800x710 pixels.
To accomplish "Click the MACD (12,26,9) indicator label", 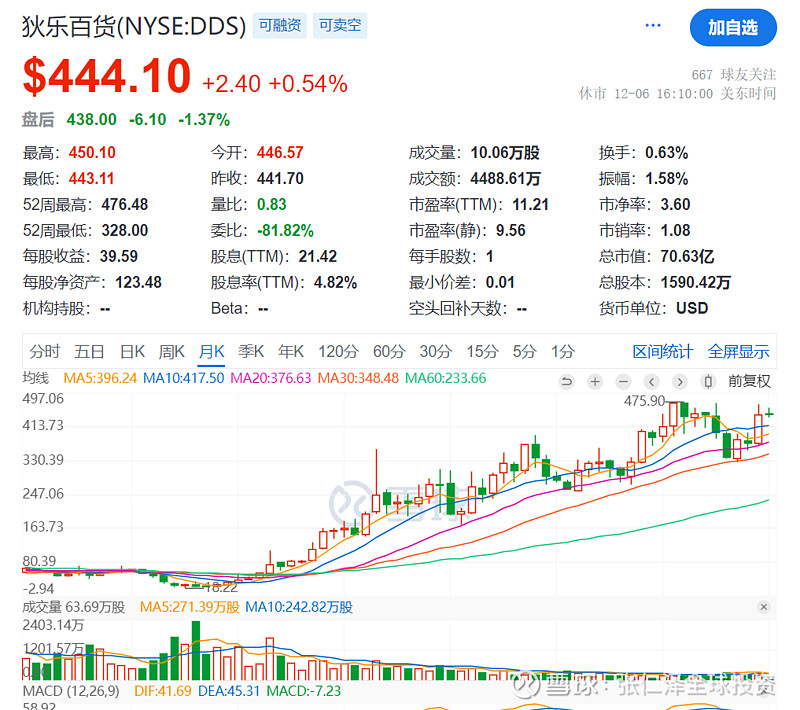I will coord(71,691).
